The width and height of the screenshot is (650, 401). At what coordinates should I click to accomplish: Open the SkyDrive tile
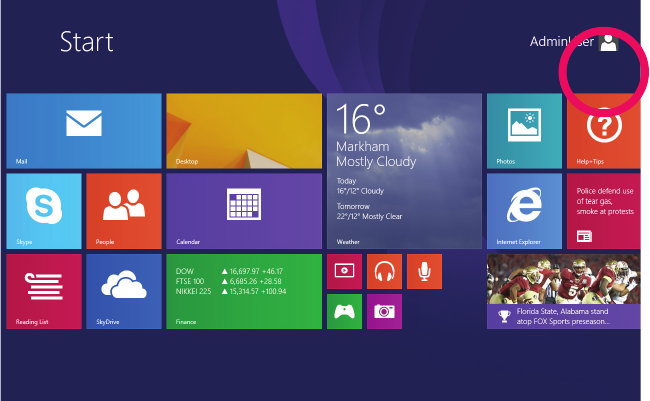[124, 292]
